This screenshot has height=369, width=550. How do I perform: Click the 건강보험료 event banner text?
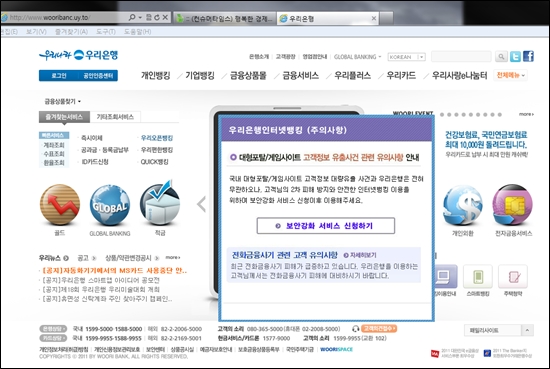486,140
